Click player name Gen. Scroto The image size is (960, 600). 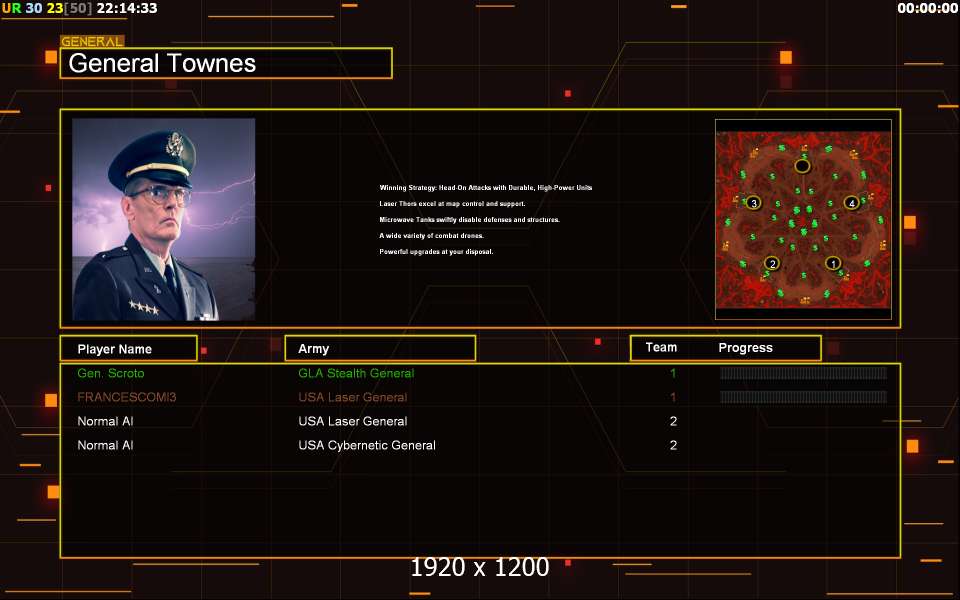[x=111, y=373]
